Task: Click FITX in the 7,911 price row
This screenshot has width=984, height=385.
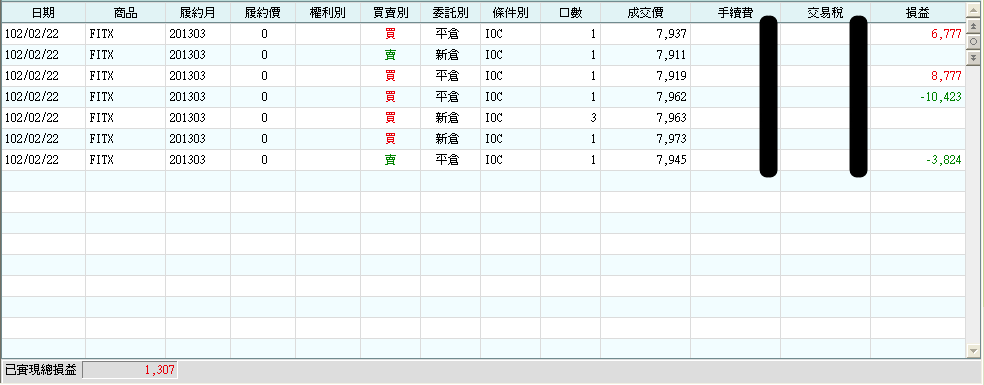Action: click(101, 55)
